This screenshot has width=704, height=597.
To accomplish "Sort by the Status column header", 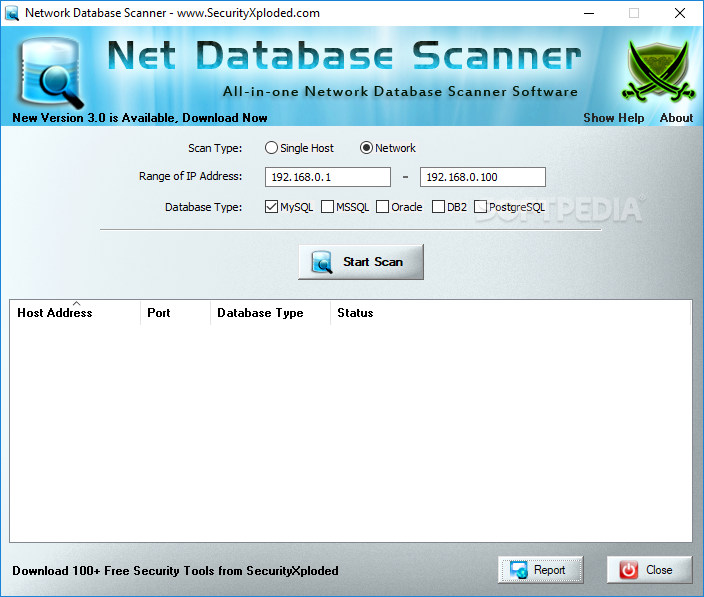I will tap(510, 313).
